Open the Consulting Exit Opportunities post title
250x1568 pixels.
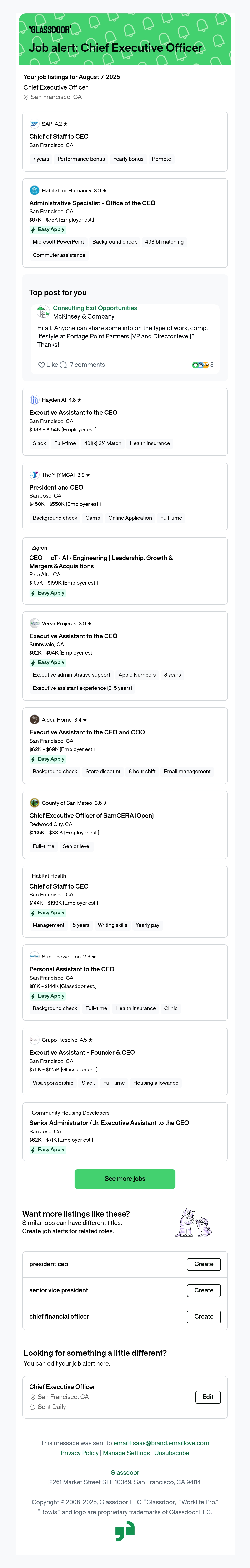tap(95, 308)
